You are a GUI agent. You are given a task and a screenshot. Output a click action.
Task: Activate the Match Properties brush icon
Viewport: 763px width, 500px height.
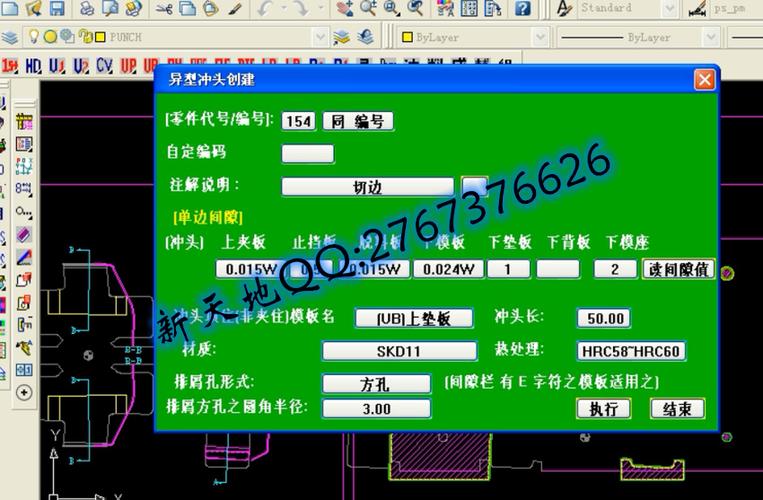click(235, 7)
